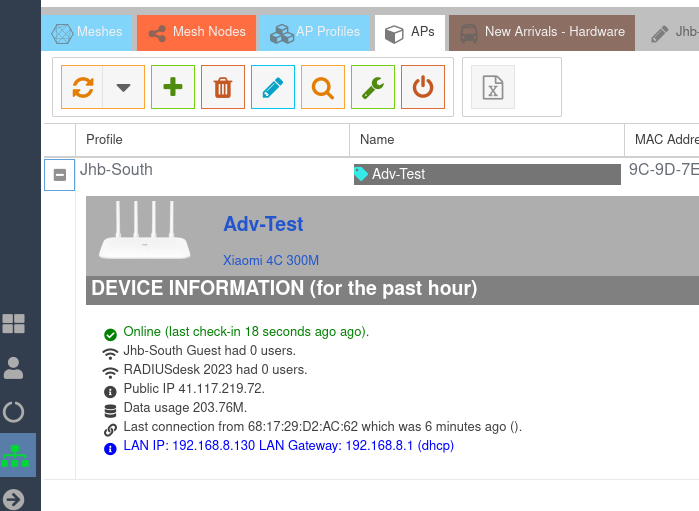The image size is (699, 511).
Task: Click the user sidebar icon
Action: click(14, 368)
